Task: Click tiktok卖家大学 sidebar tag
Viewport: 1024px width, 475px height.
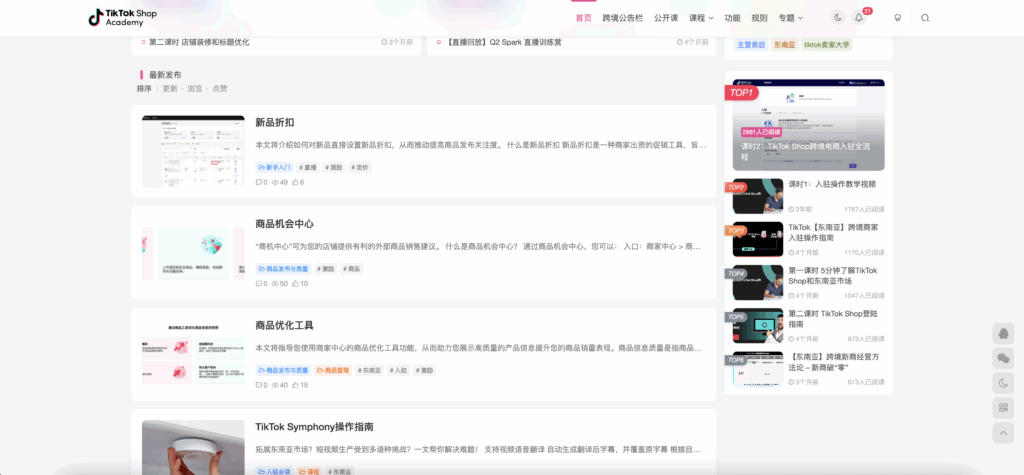Action: [827, 45]
